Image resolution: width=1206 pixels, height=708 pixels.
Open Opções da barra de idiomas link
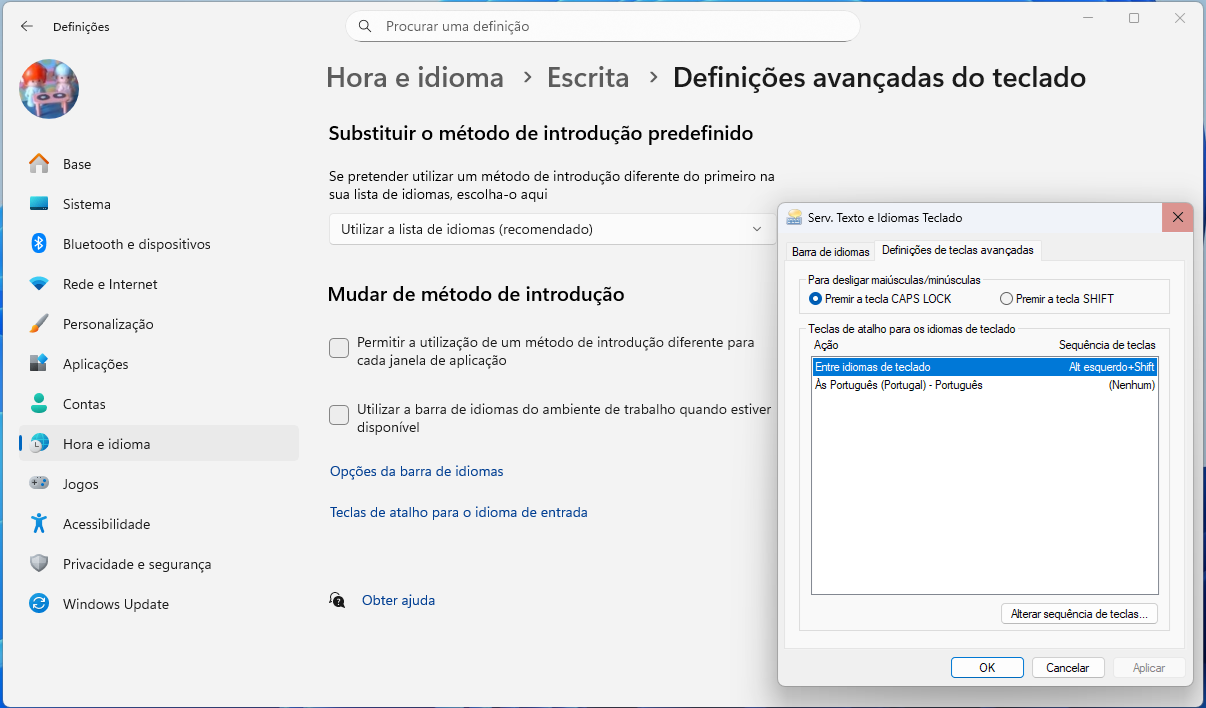pos(416,471)
